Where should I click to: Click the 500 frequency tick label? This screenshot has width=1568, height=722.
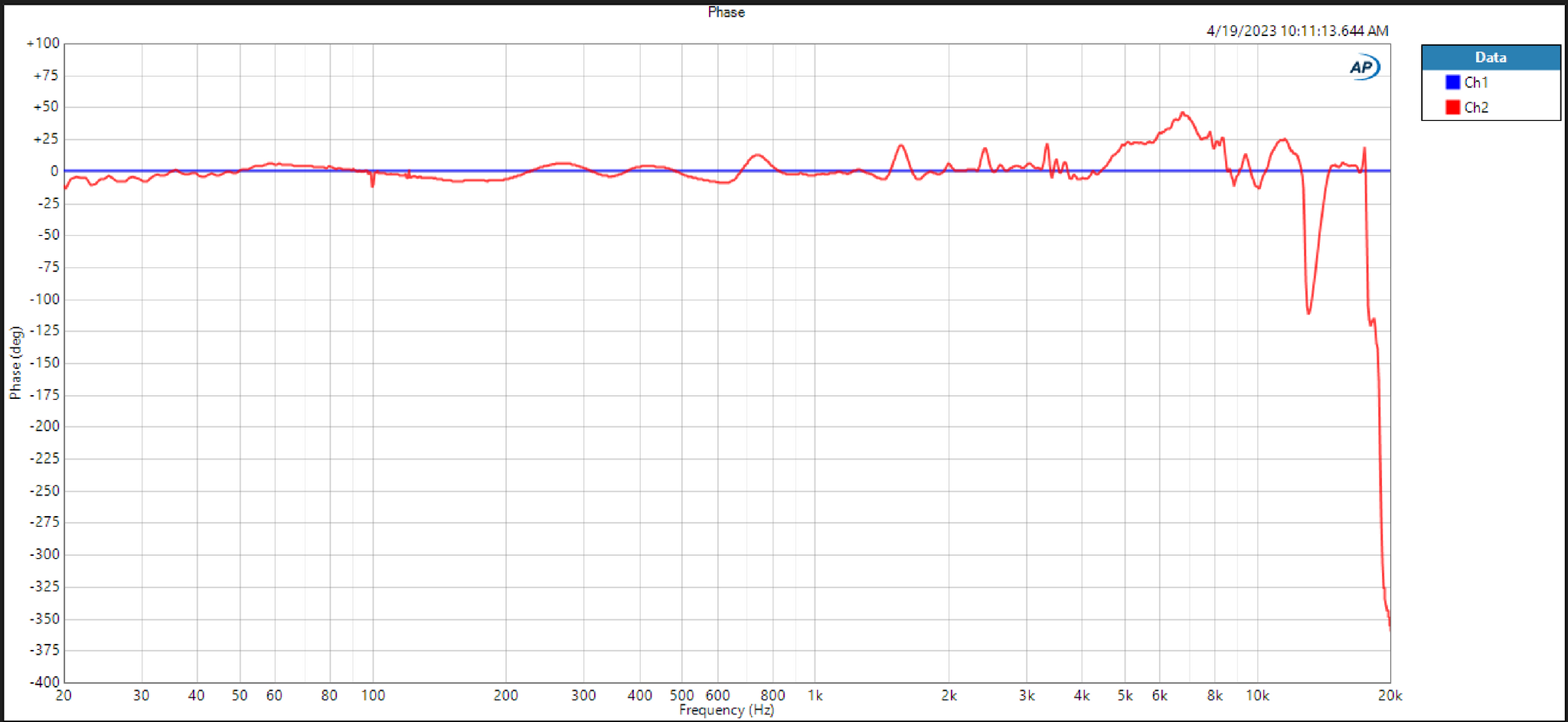tap(681, 695)
